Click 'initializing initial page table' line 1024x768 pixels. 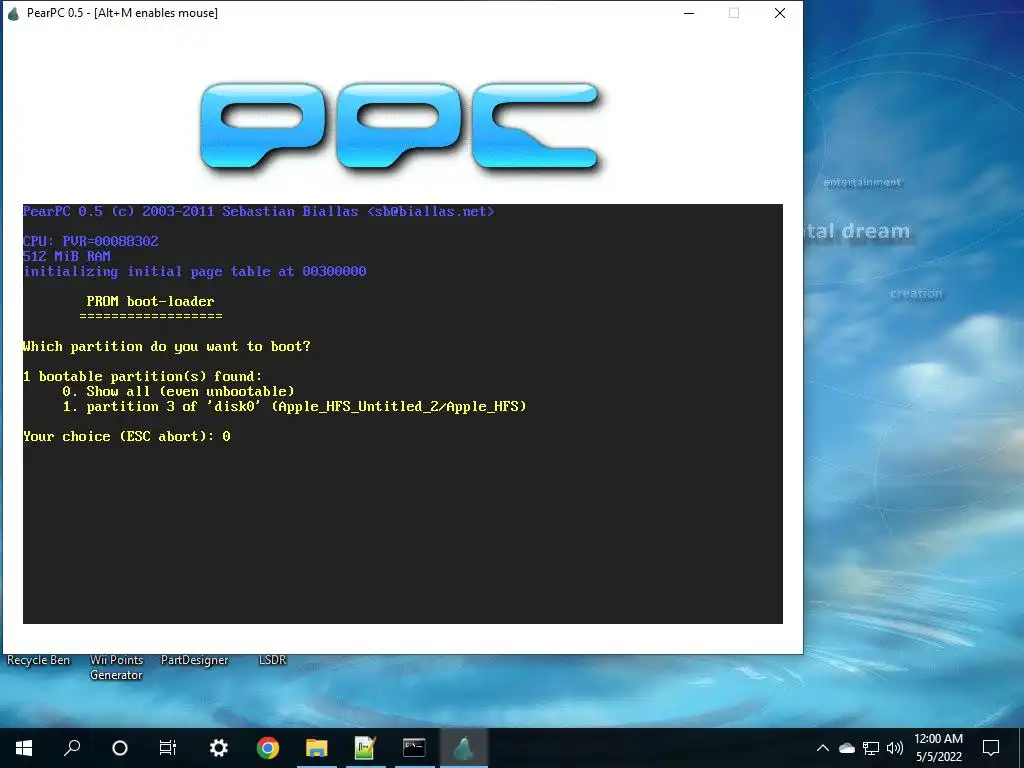[195, 271]
